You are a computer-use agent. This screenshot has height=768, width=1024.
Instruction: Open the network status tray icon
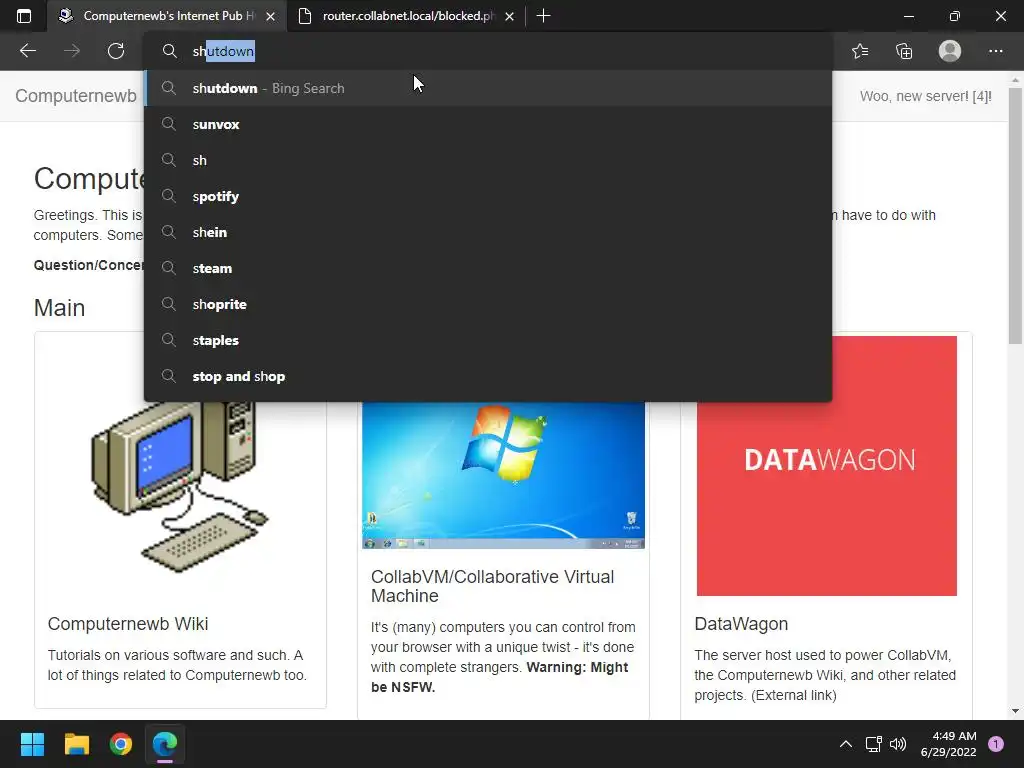[x=873, y=744]
